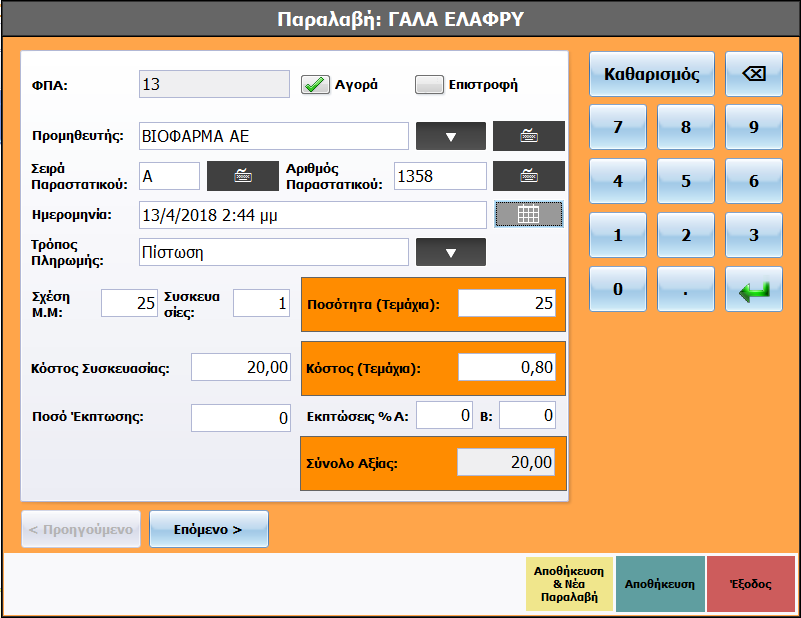Go to Επόμενο next item
This screenshot has width=801, height=618.
coord(209,529)
